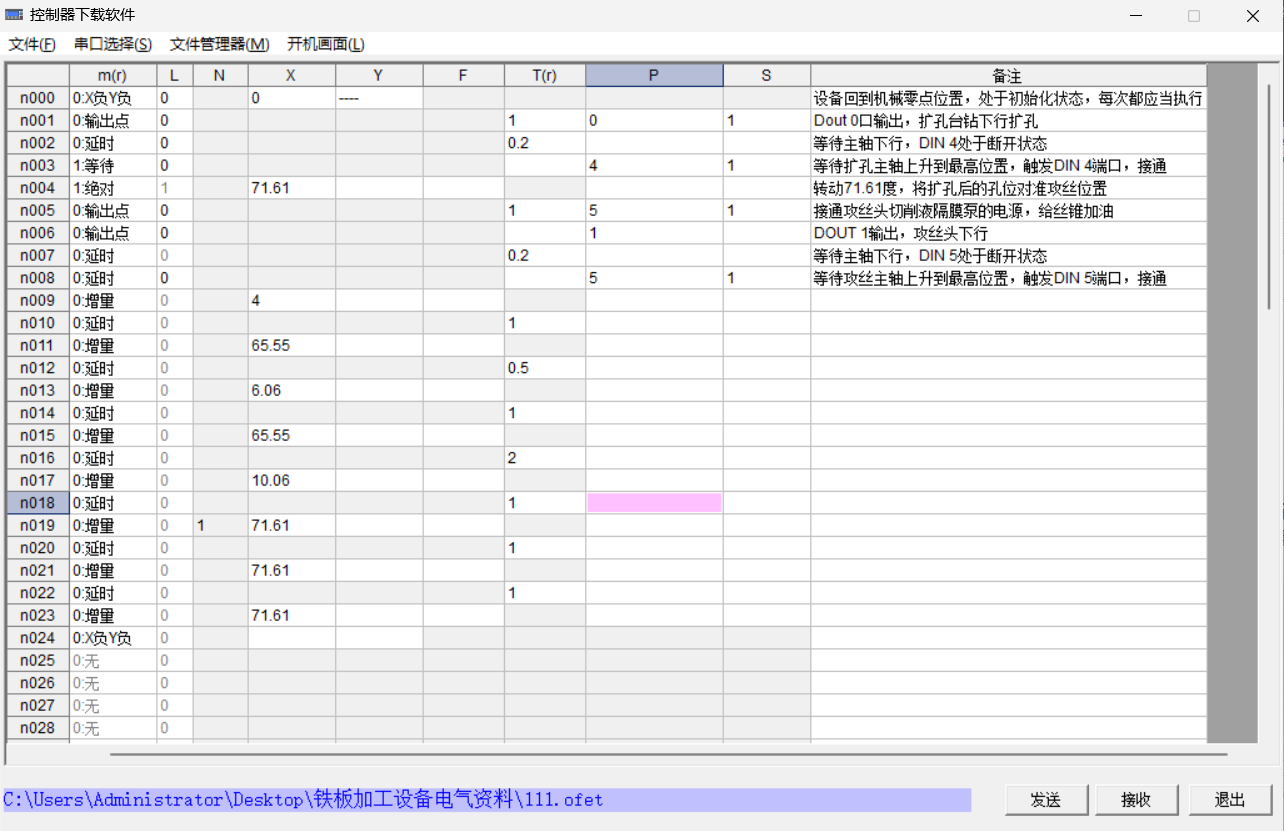This screenshot has height=831, width=1284.
Task: Click the 备注 column header
Action: click(1008, 75)
